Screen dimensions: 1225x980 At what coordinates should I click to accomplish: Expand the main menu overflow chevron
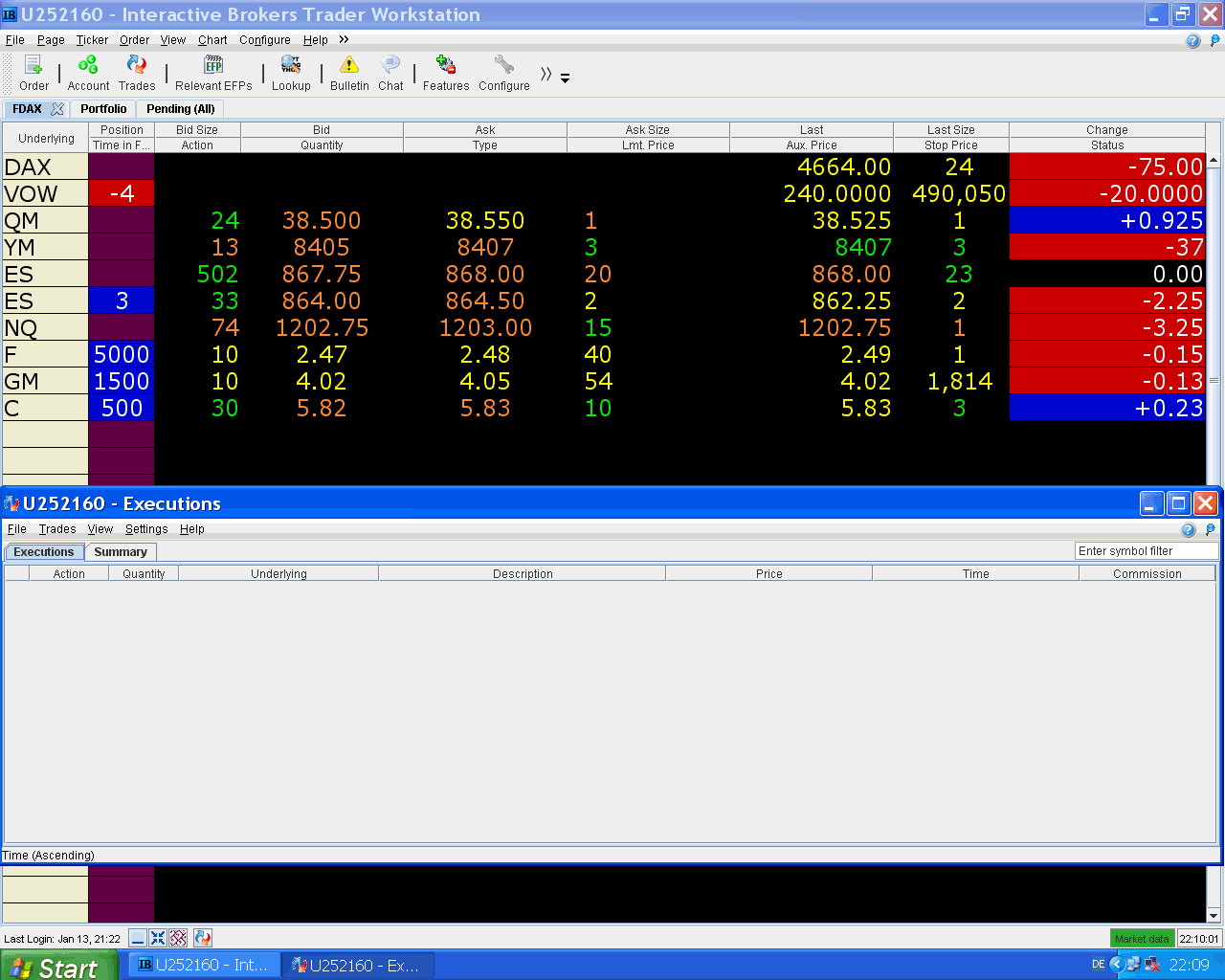pos(344,40)
